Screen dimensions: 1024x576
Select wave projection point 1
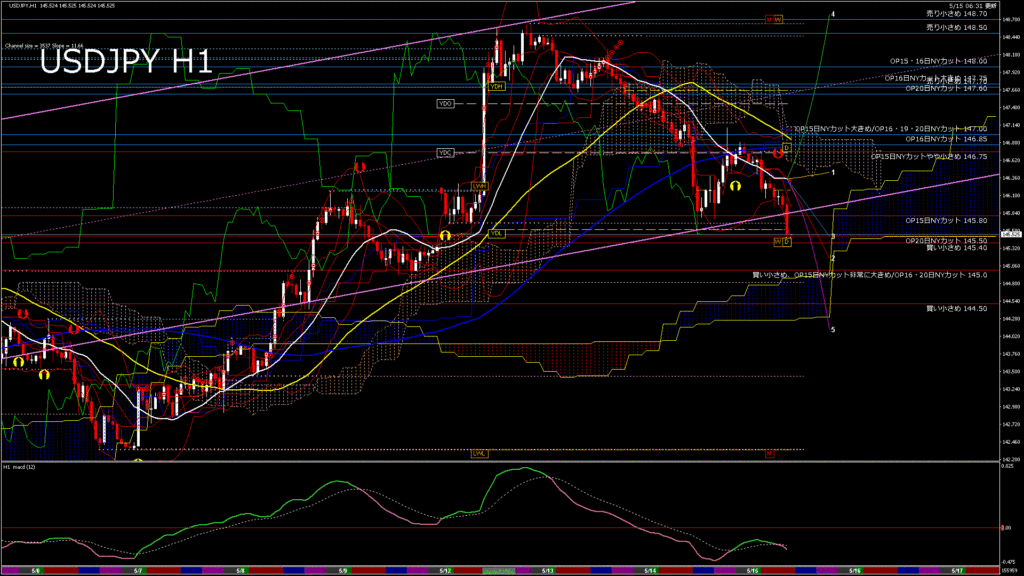pos(833,172)
